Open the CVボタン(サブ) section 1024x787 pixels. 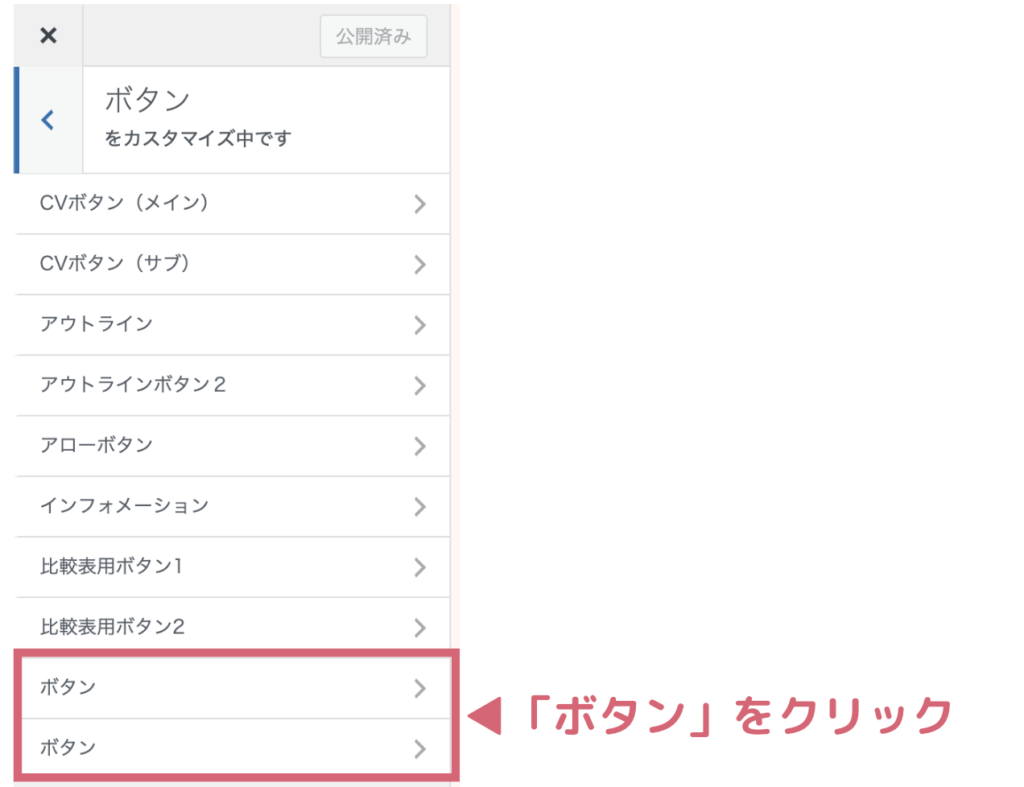tap(232, 264)
